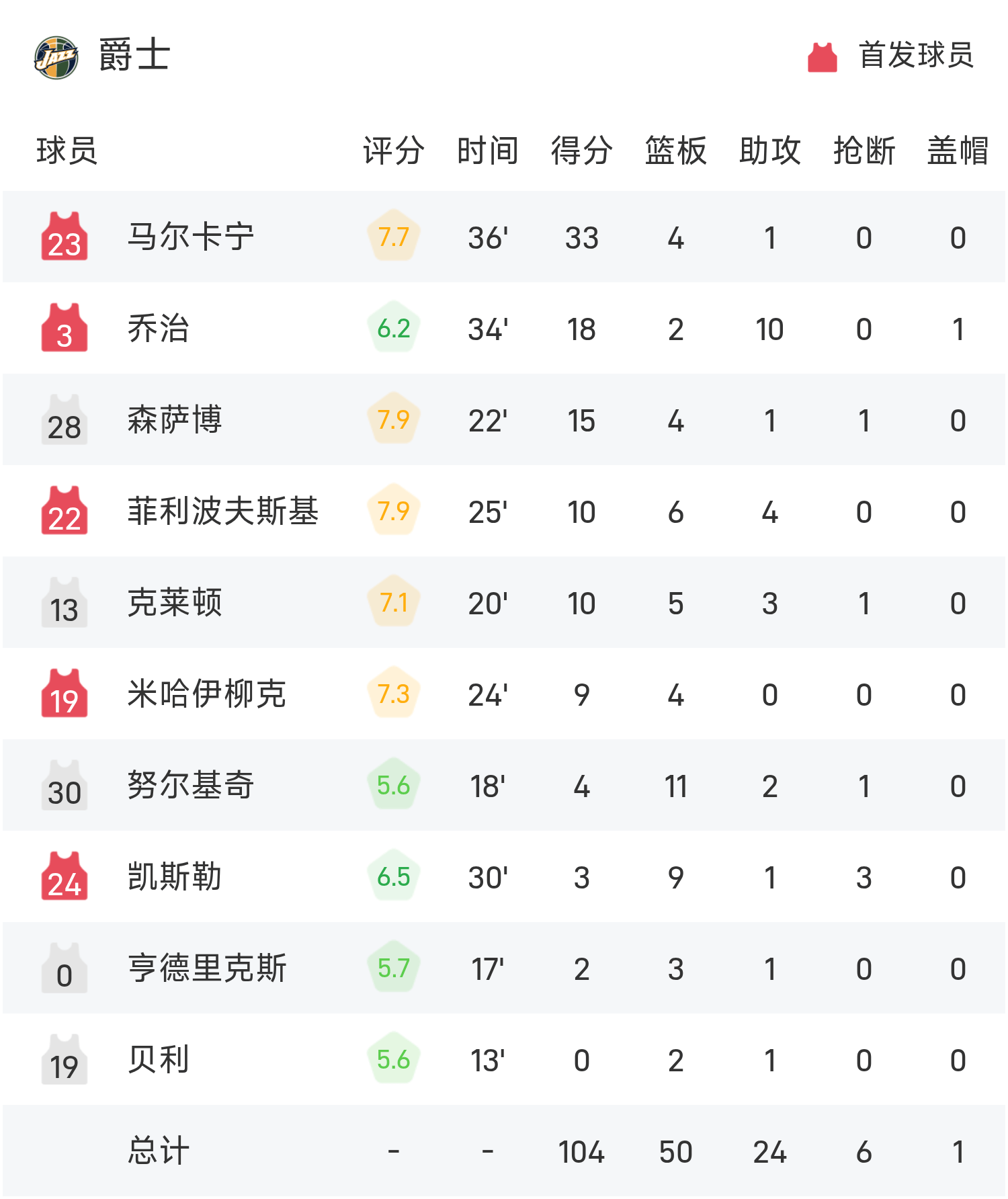
Task: Tap jersey number 22 icon for 菲利波夫斯基
Action: (65, 511)
